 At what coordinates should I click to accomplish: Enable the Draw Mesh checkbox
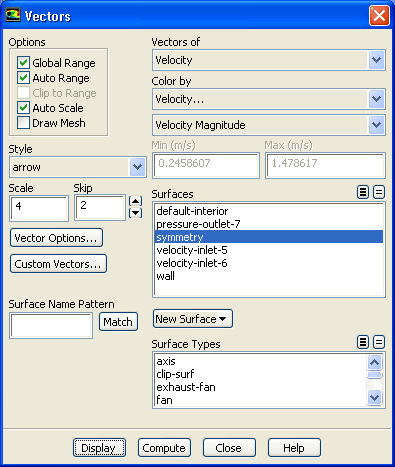pos(23,123)
